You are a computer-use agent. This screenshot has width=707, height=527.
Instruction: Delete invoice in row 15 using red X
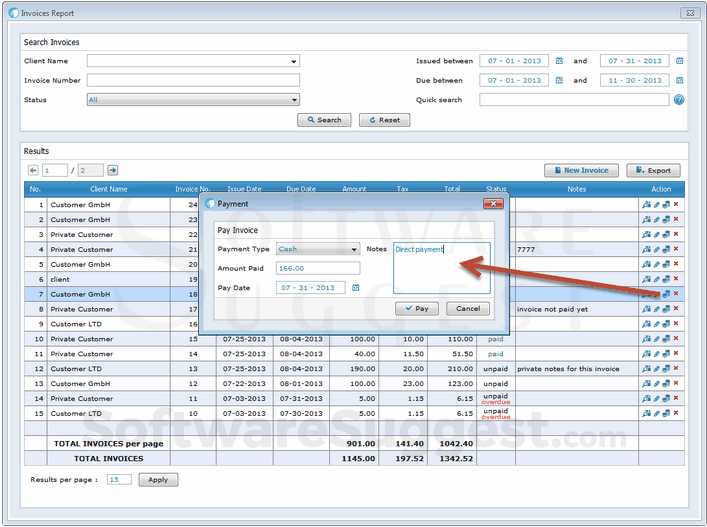pyautogui.click(x=676, y=414)
